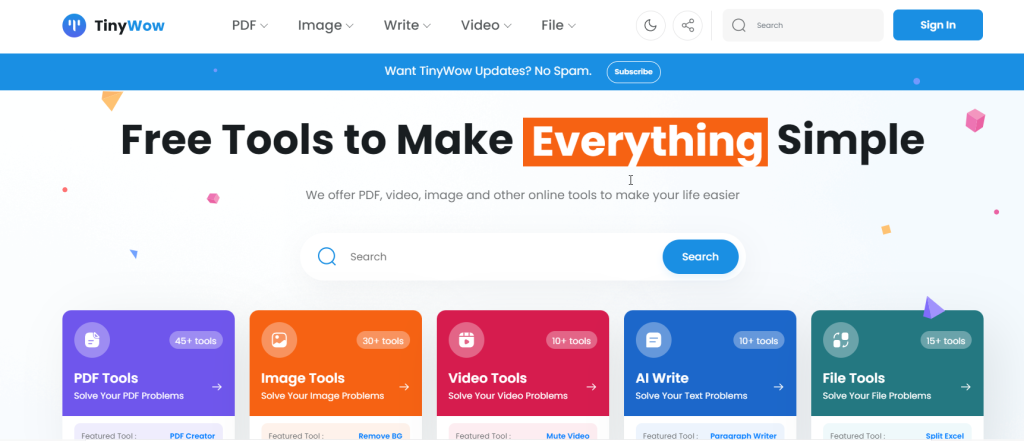1024x441 pixels.
Task: Open the Mute Video featured tool
Action: coord(568,436)
